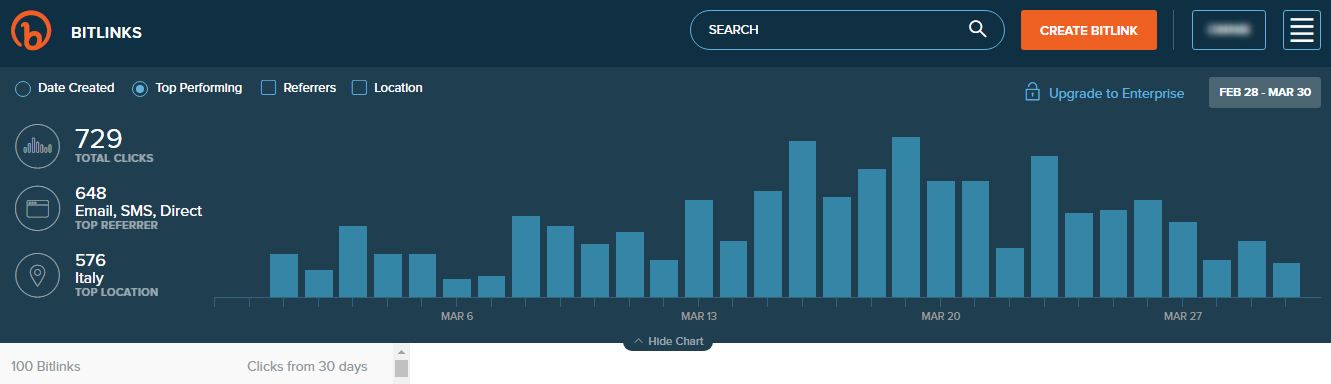The height and width of the screenshot is (384, 1331).
Task: Open the blurred account name dropdown
Action: coord(1229,30)
